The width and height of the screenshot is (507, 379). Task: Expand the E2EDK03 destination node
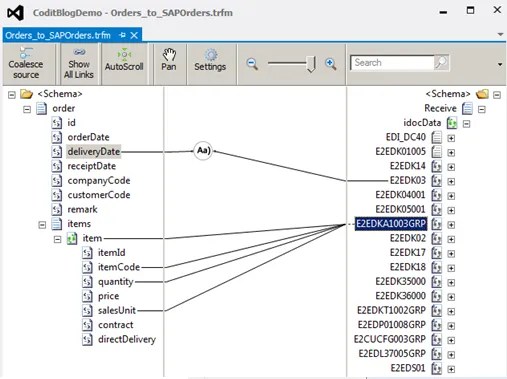click(451, 181)
